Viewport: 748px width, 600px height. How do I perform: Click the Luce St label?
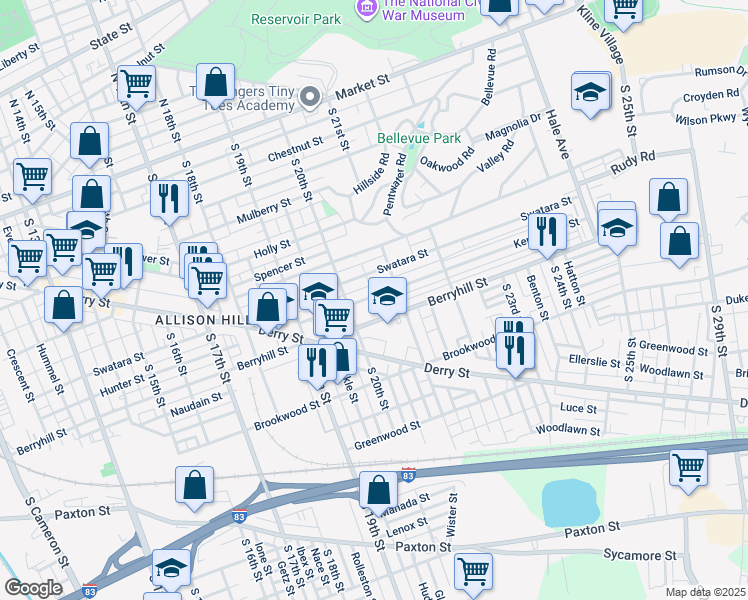pos(578,408)
